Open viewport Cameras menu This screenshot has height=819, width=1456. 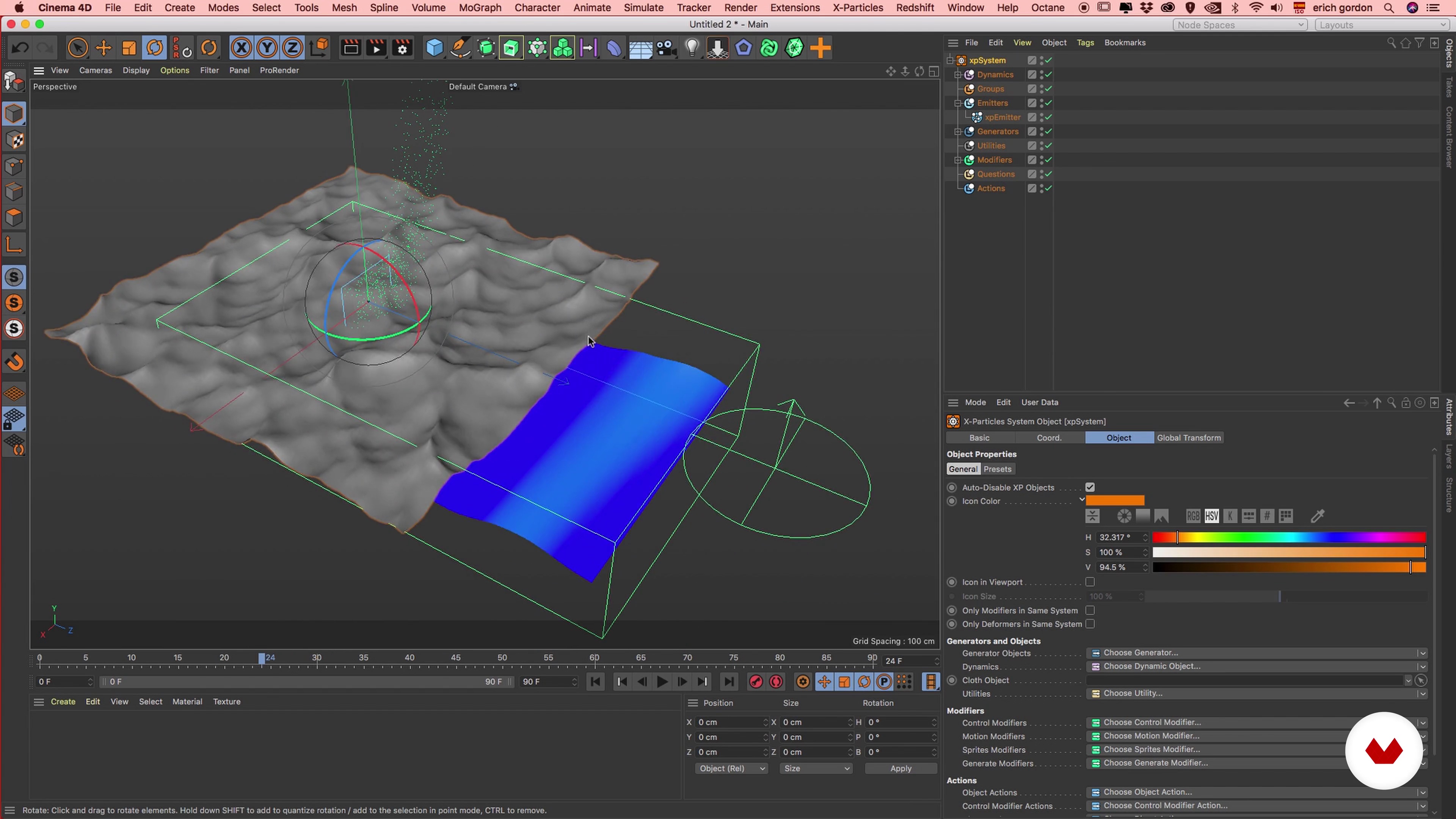96,70
